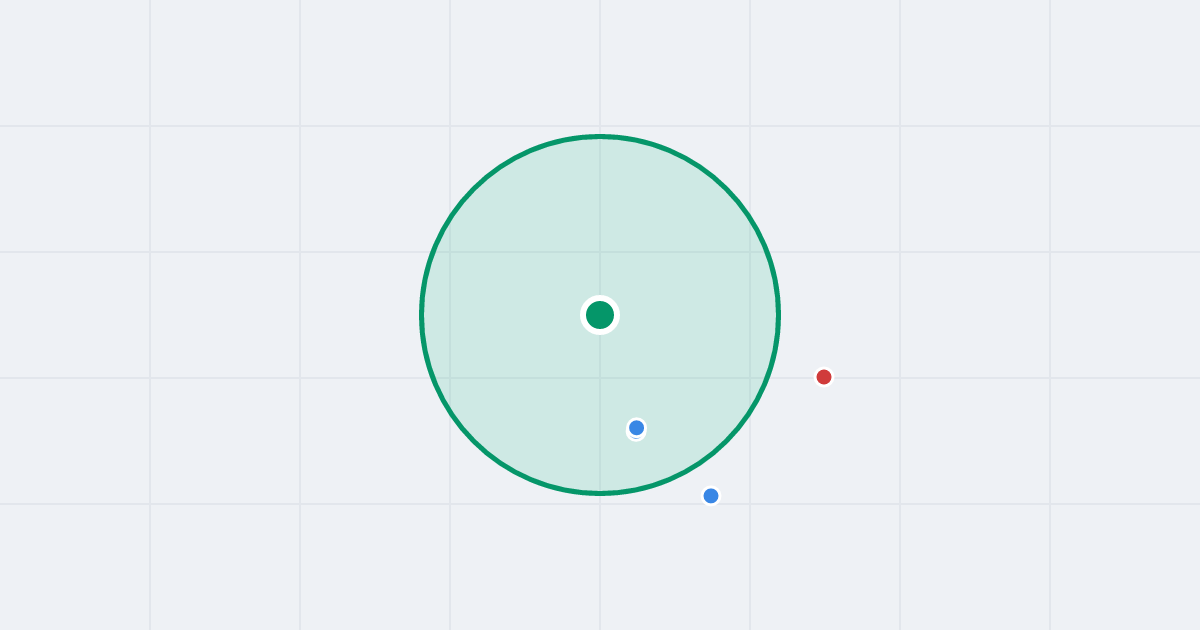
Task: Open the red point outside the radius
Action: pyautogui.click(x=824, y=377)
